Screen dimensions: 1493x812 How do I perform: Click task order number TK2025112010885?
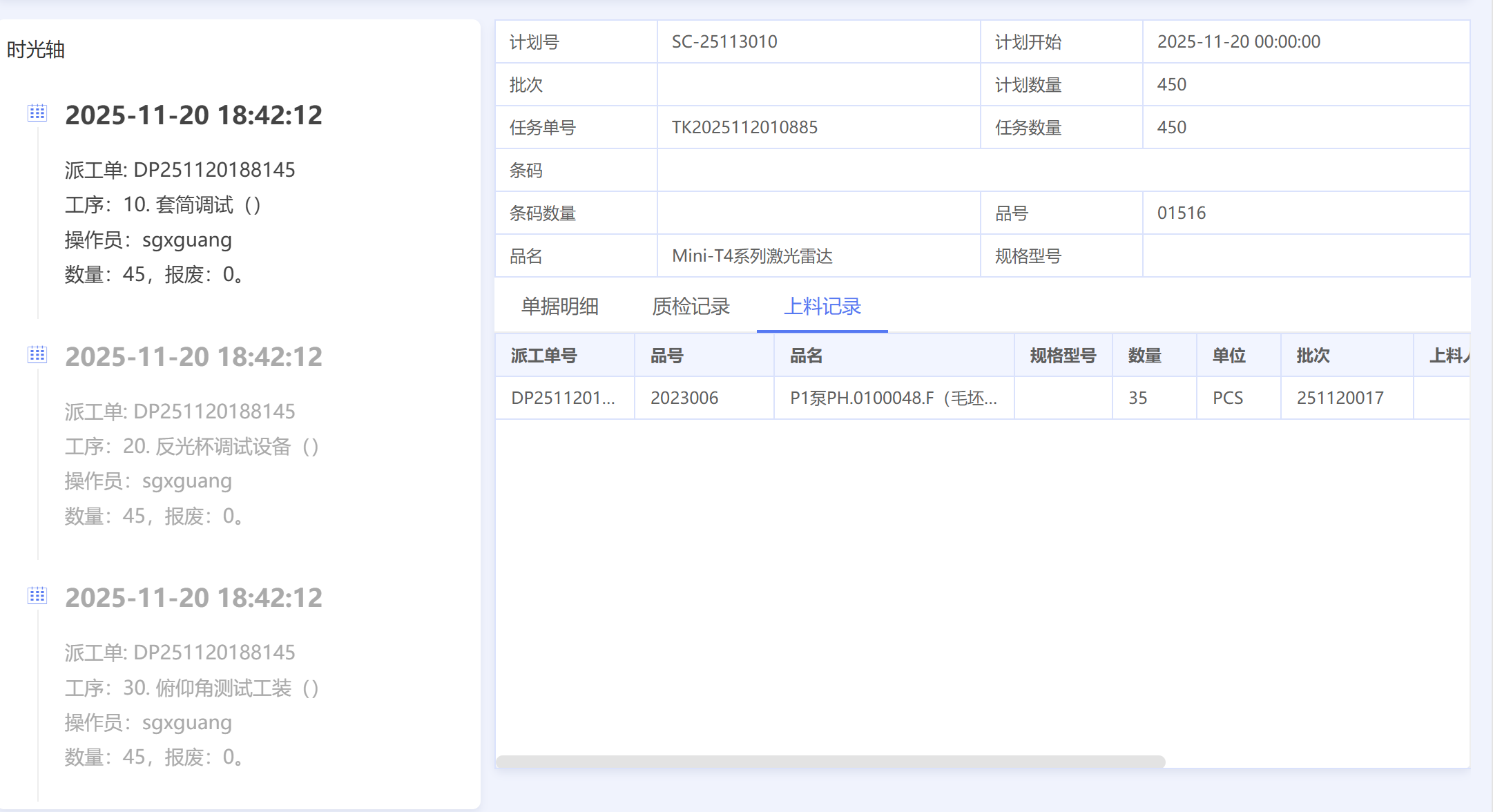744,127
